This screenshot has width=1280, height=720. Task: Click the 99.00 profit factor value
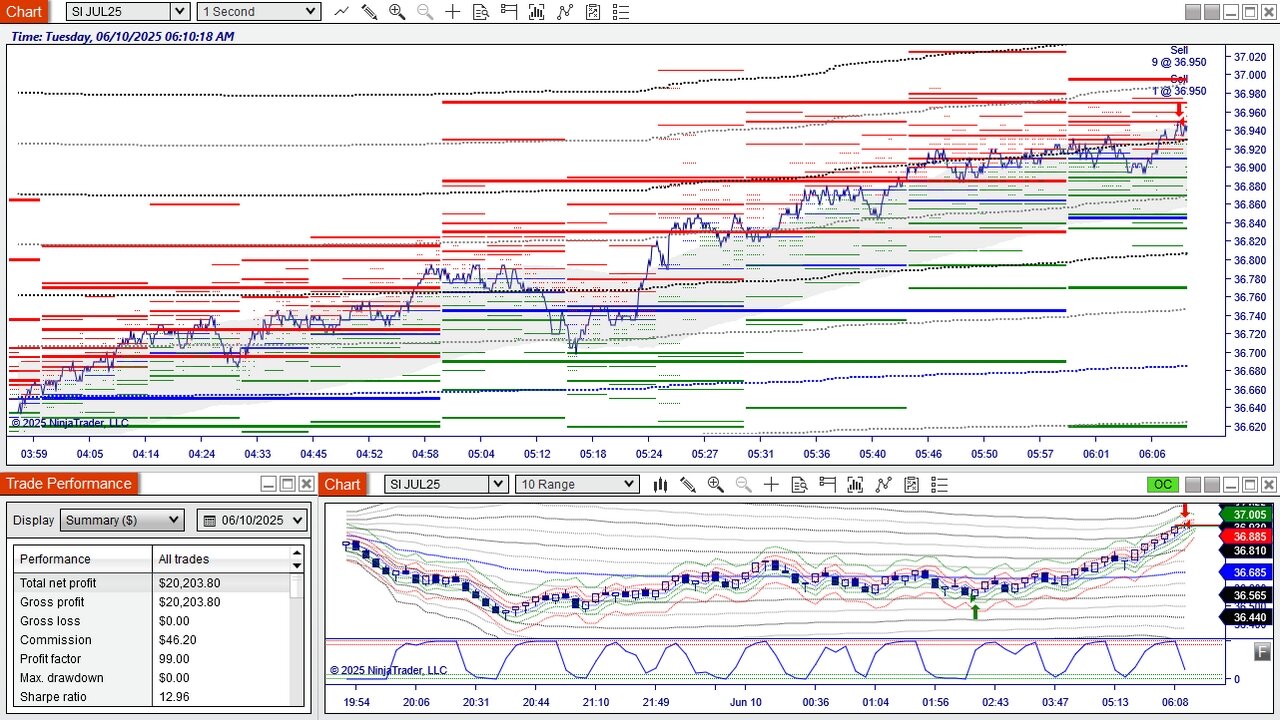174,659
